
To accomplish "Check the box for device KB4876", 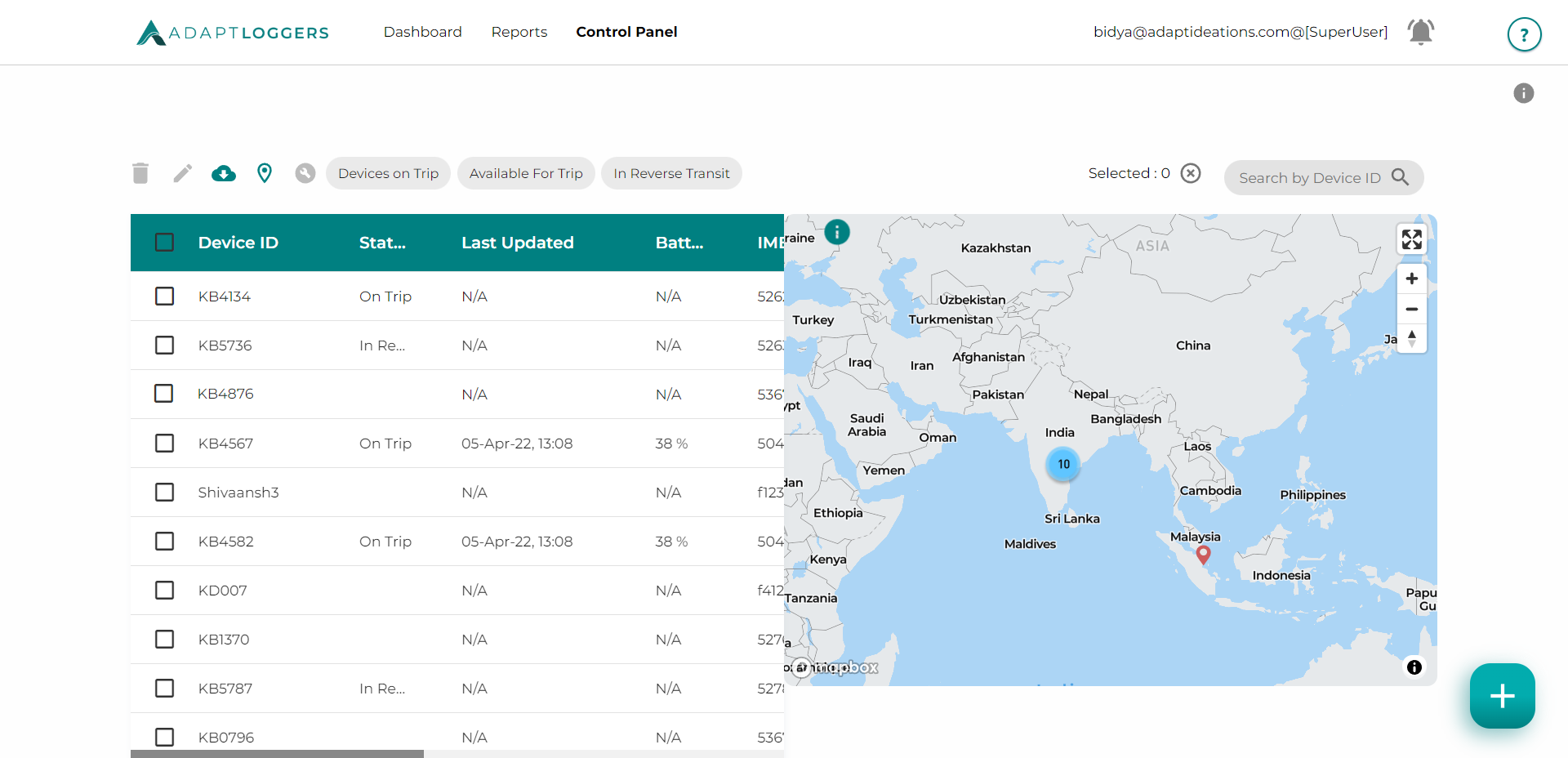I will pos(164,394).
